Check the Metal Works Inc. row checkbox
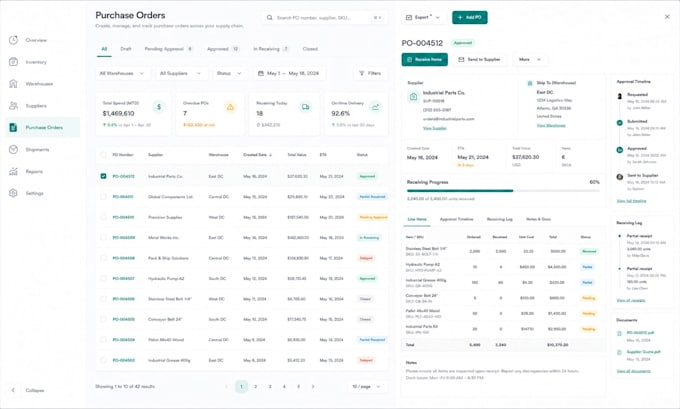This screenshot has height=409, width=680. pos(103,237)
